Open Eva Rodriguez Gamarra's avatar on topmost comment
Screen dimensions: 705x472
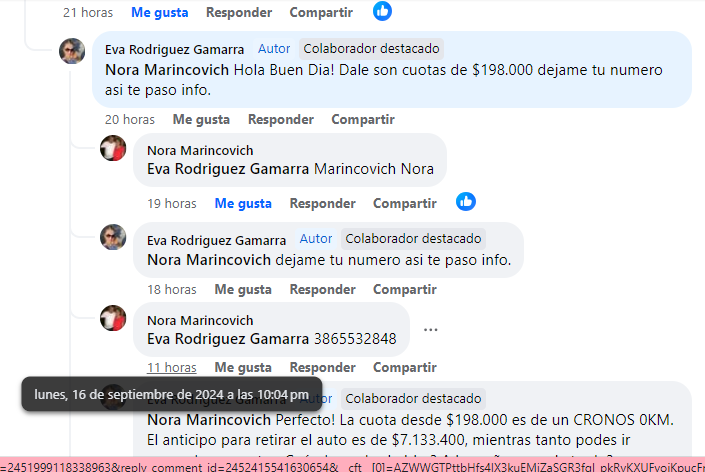coord(72,51)
